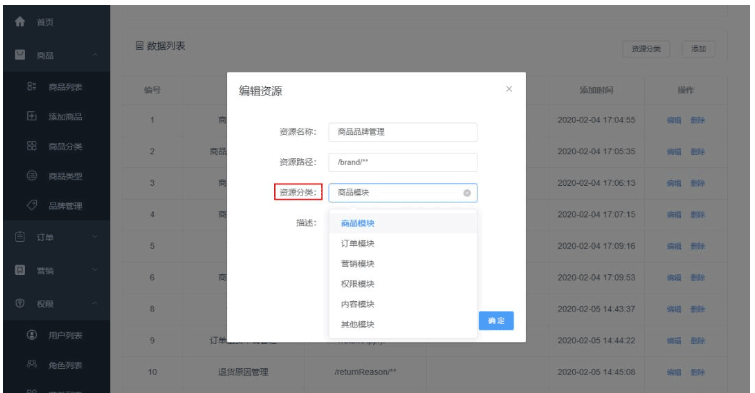
Task: Click the 商品列表 list icon
Action: pos(32,87)
